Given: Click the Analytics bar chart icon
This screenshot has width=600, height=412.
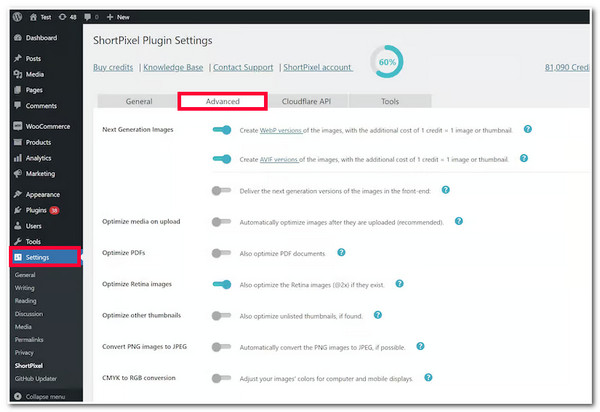Looking at the screenshot, I should [18, 158].
